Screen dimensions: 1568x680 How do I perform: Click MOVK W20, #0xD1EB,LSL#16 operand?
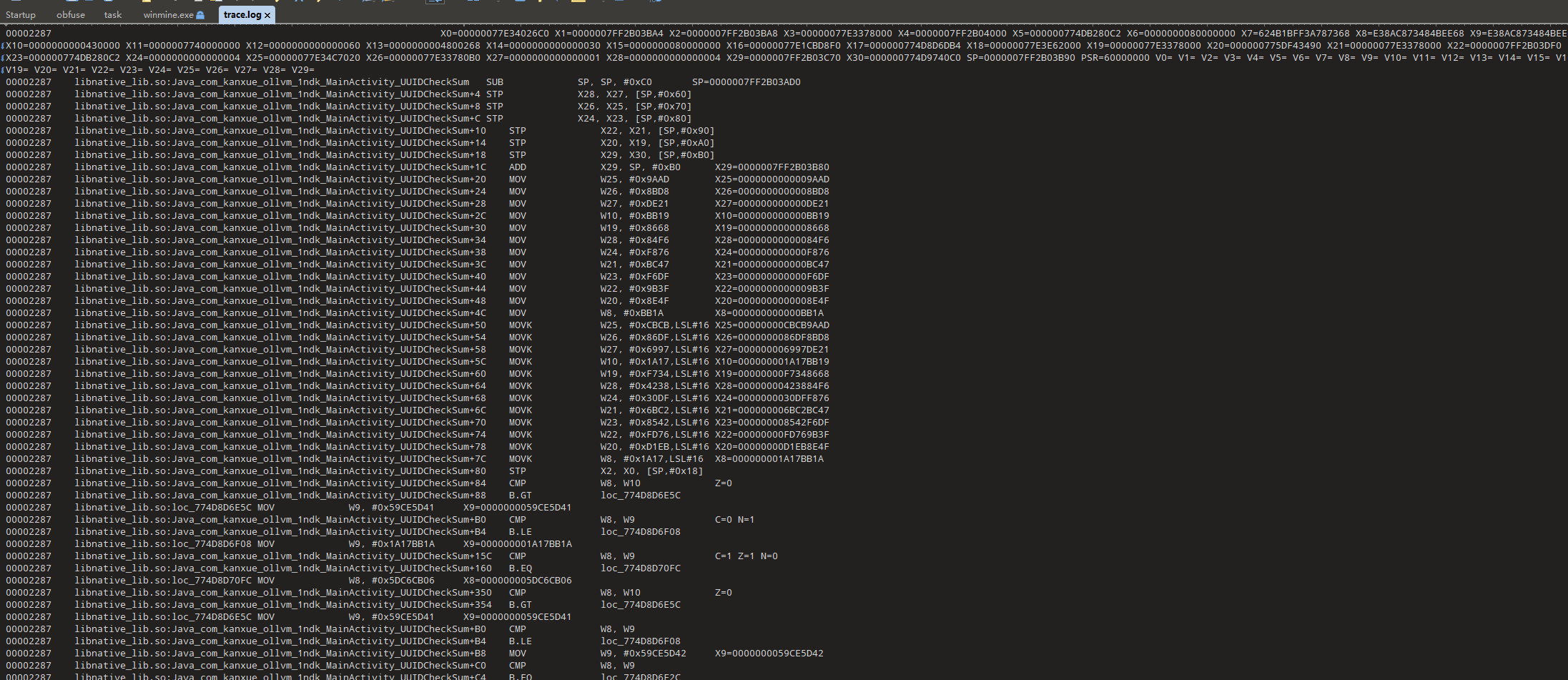655,447
